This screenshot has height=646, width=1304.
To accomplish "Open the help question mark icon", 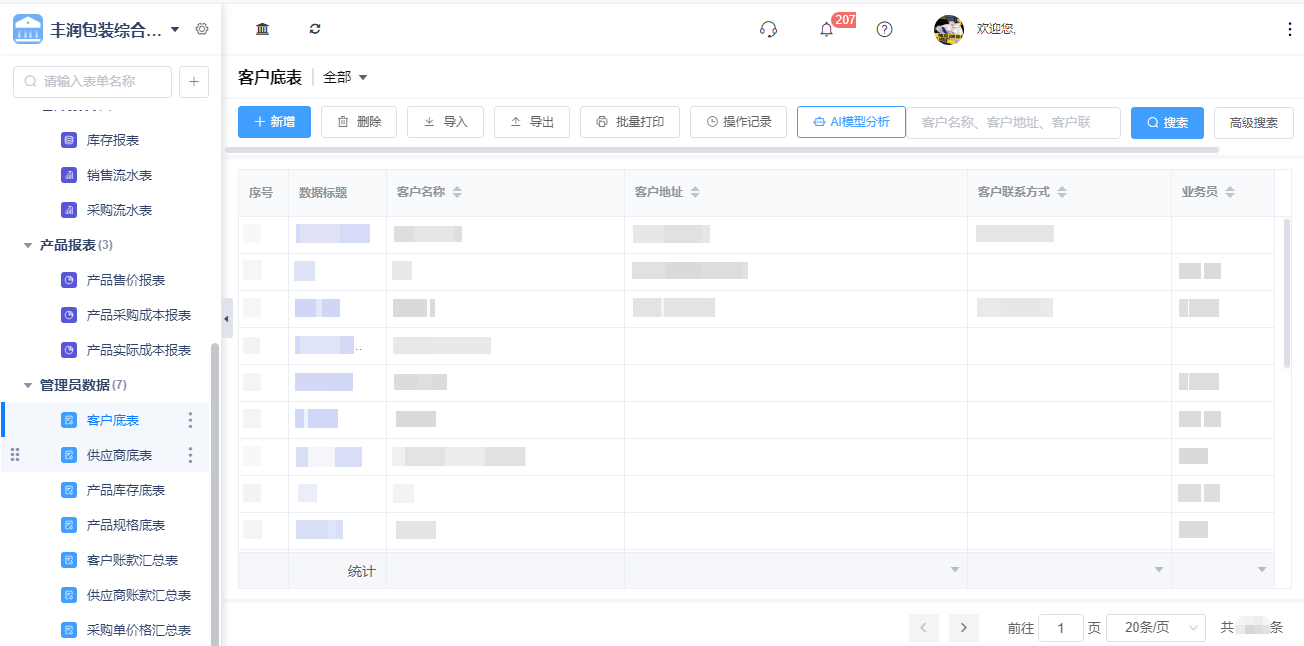I will coord(884,29).
